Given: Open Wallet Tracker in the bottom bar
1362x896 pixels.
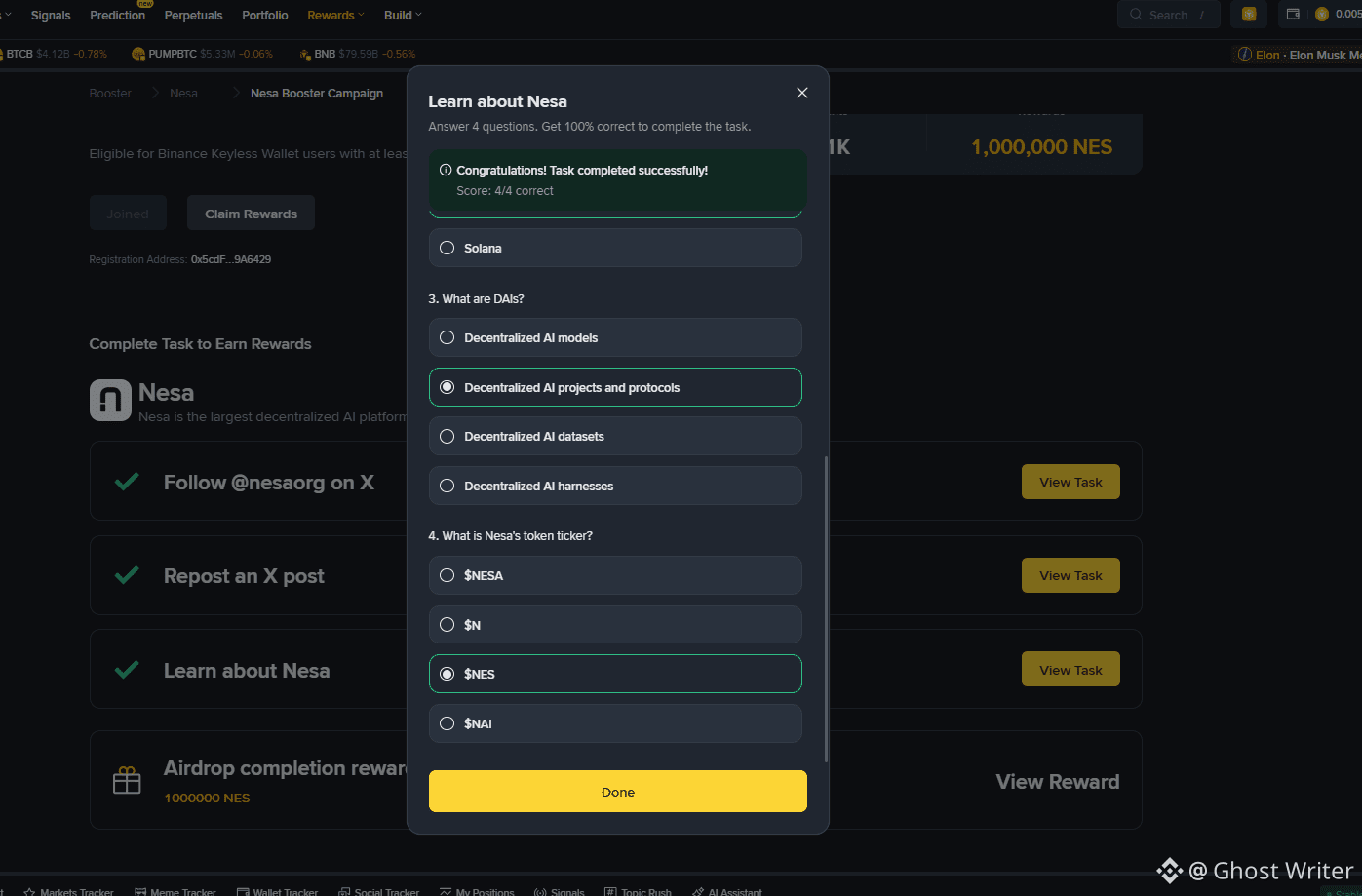Looking at the screenshot, I should [278, 891].
